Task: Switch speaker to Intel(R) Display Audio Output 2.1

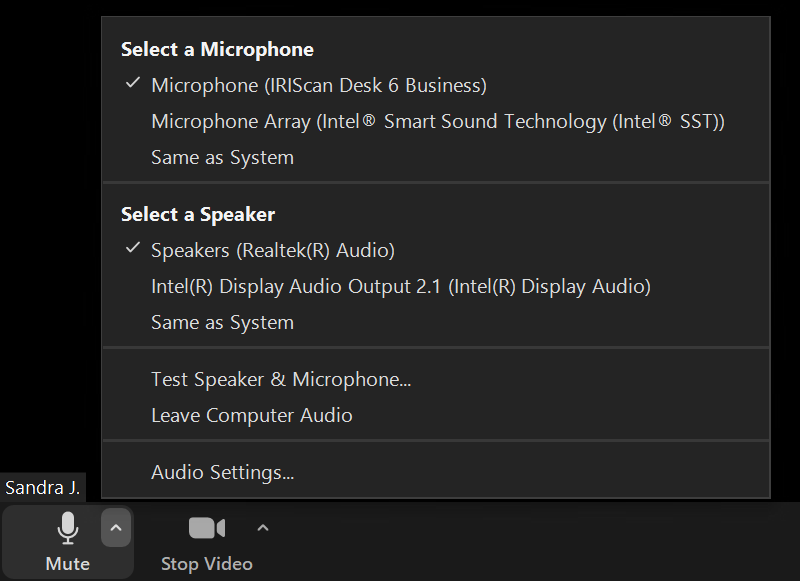Action: click(436, 287)
